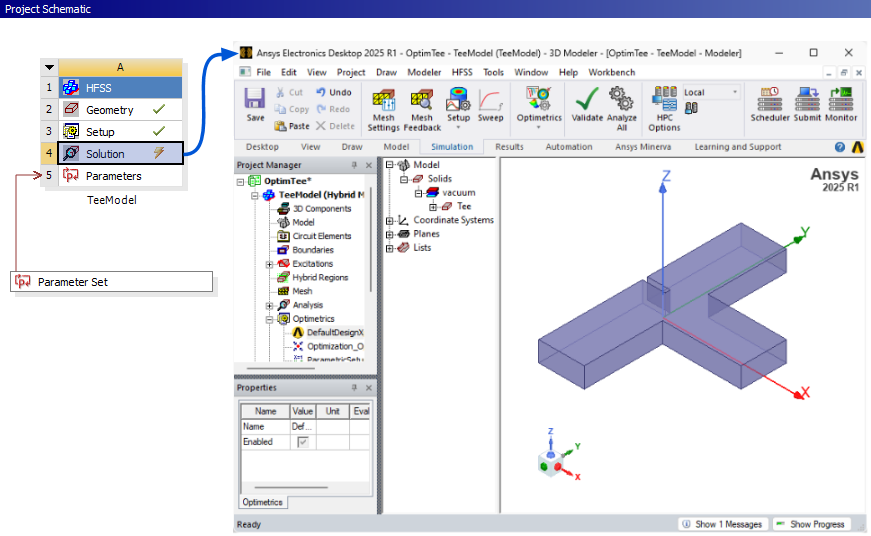Click the Submit job icon

[x=807, y=104]
